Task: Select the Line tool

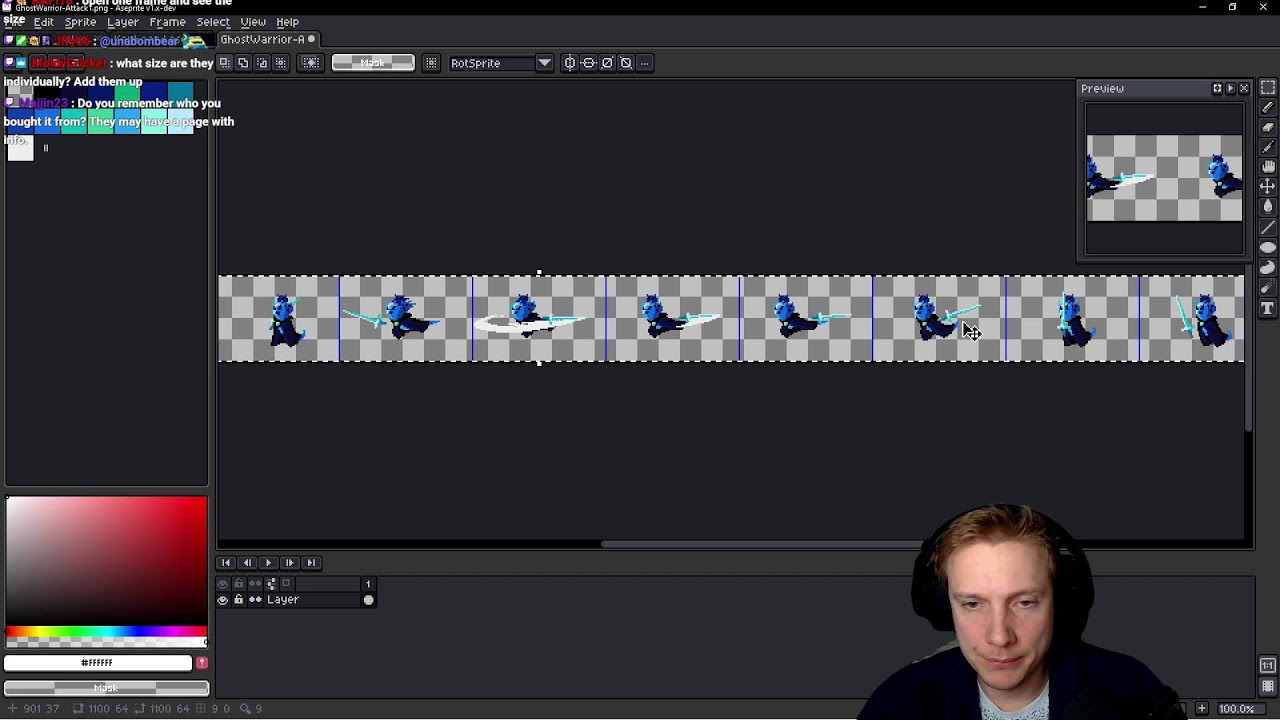Action: [x=1268, y=228]
